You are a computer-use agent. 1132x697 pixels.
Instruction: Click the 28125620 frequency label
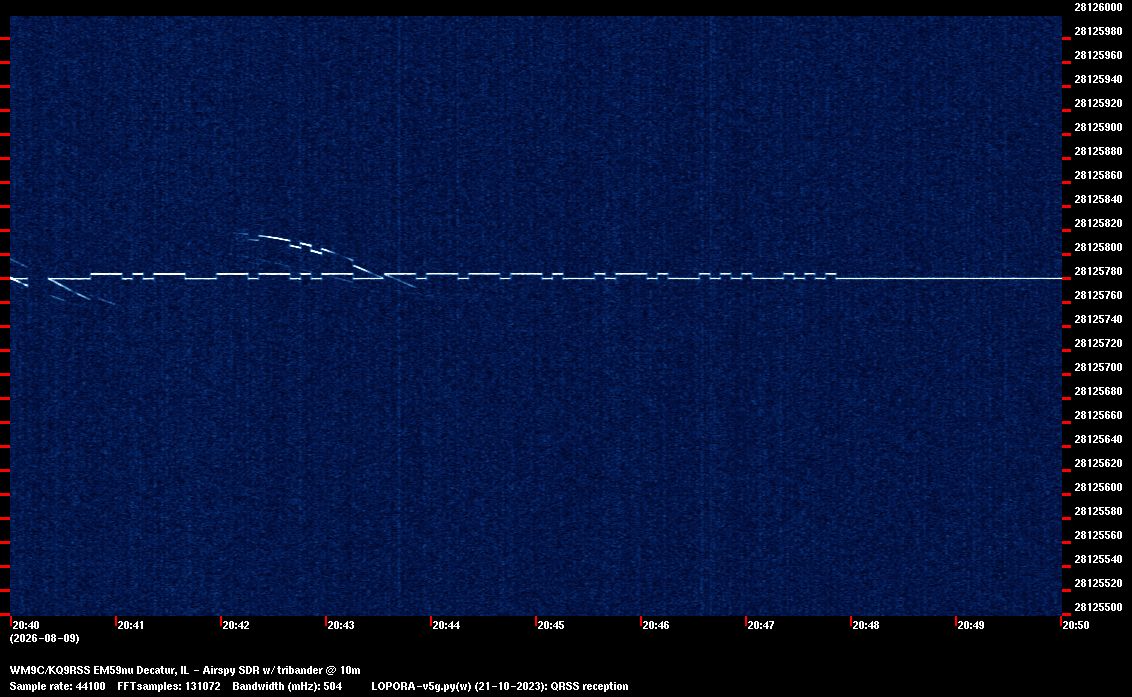click(1098, 463)
